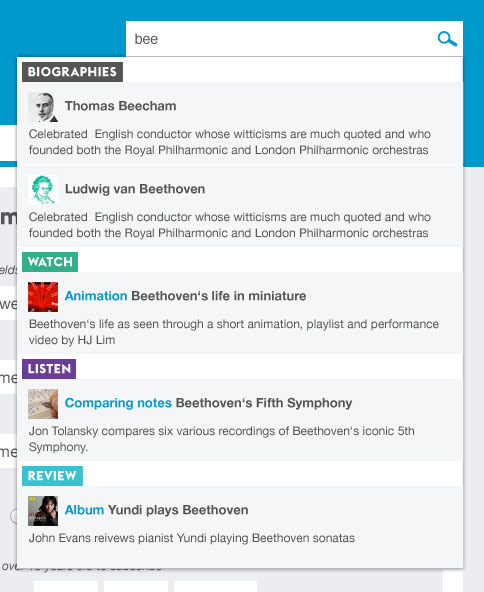Click description mentioning HJ Lim performance video

(x=234, y=332)
